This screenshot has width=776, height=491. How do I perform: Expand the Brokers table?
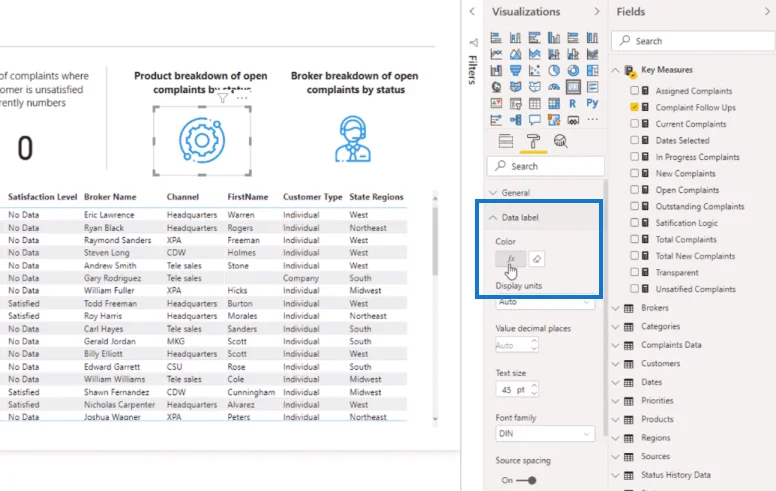click(616, 308)
